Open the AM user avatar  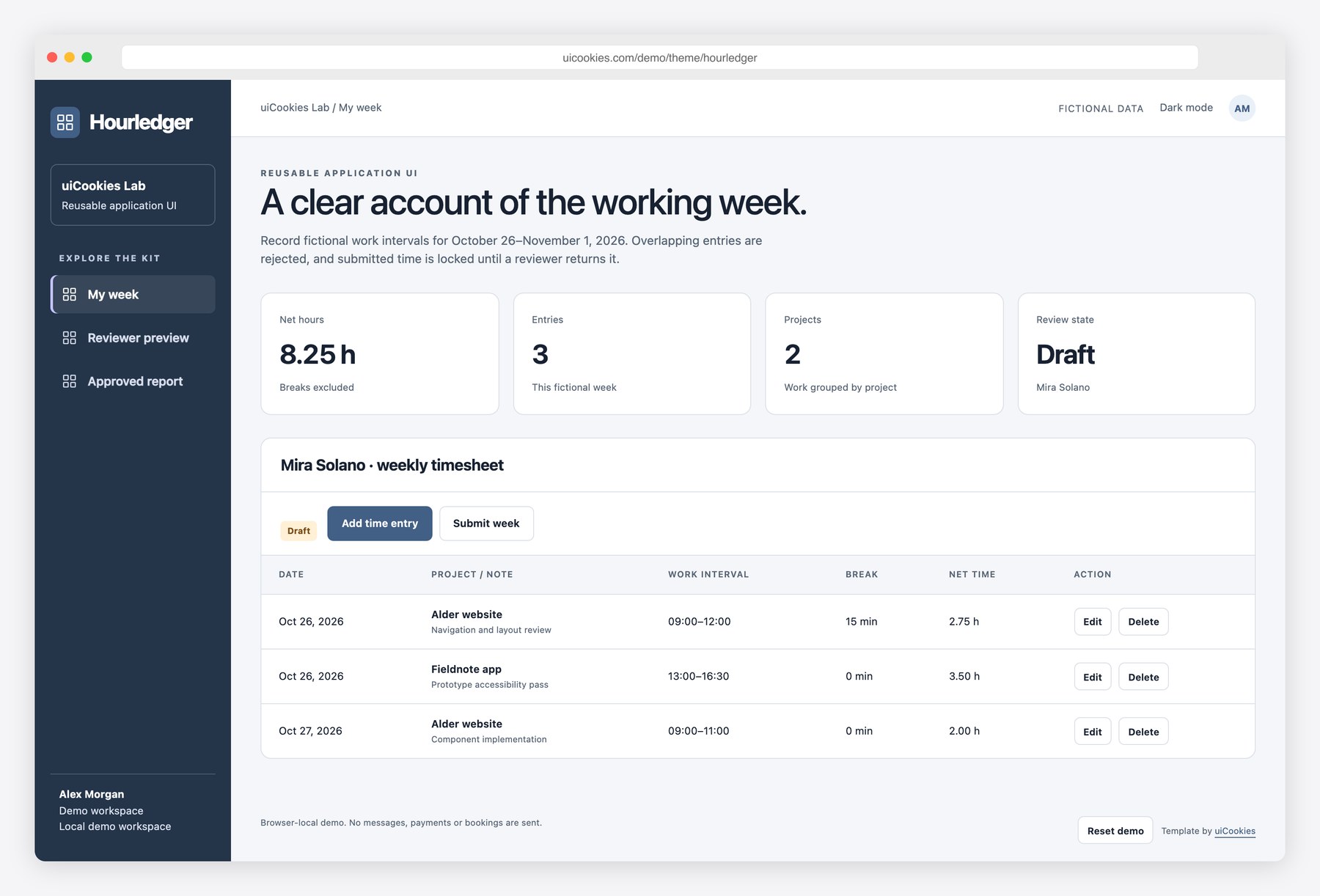1242,109
